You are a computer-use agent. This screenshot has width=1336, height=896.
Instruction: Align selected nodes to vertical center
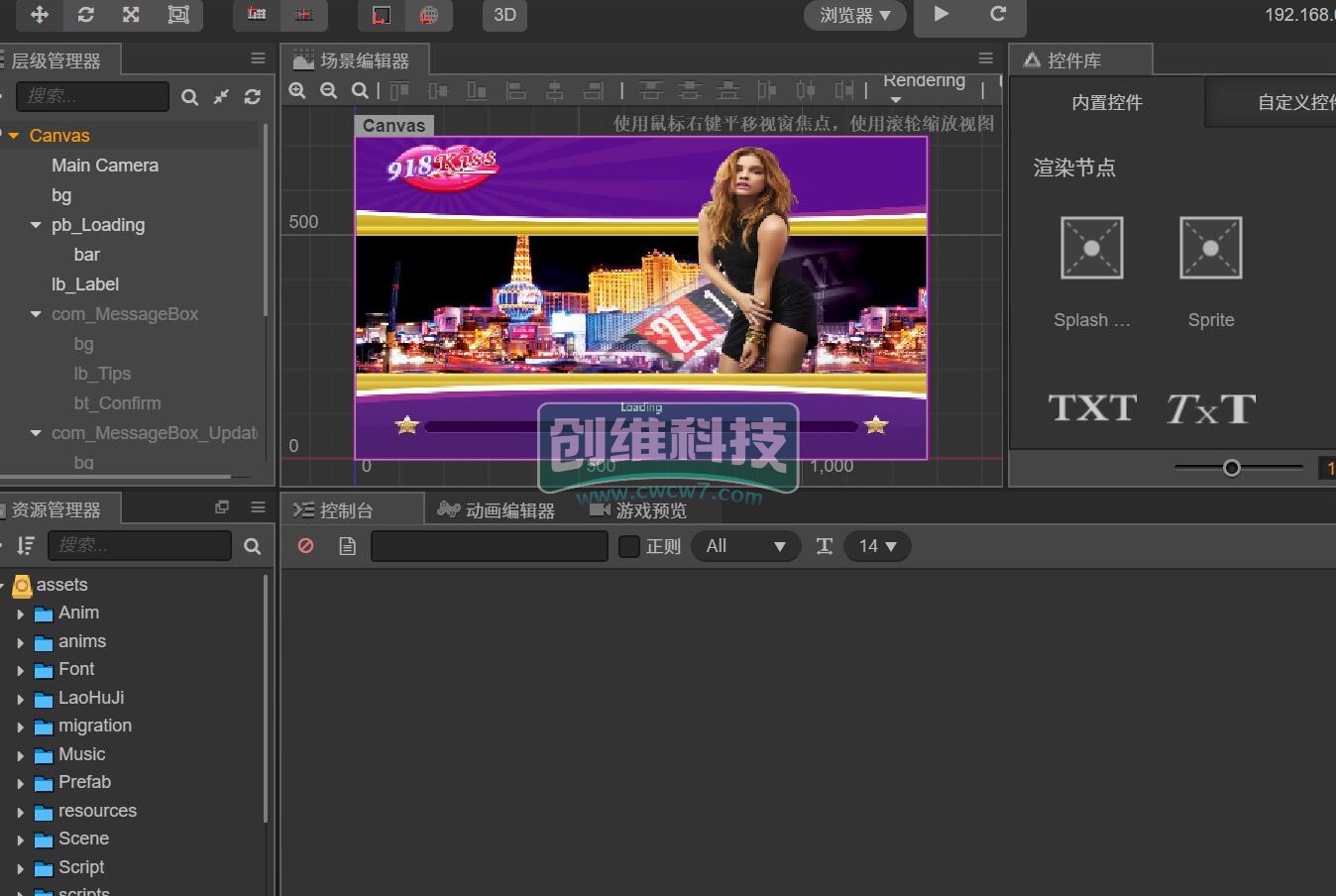point(438,91)
